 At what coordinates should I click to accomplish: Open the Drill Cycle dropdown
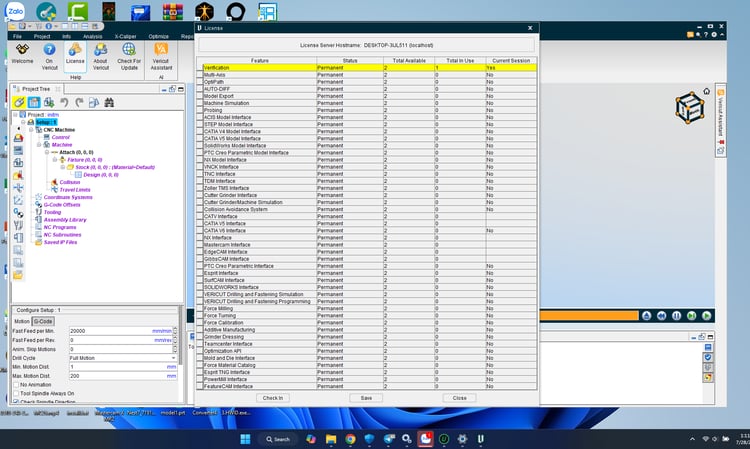(123, 358)
